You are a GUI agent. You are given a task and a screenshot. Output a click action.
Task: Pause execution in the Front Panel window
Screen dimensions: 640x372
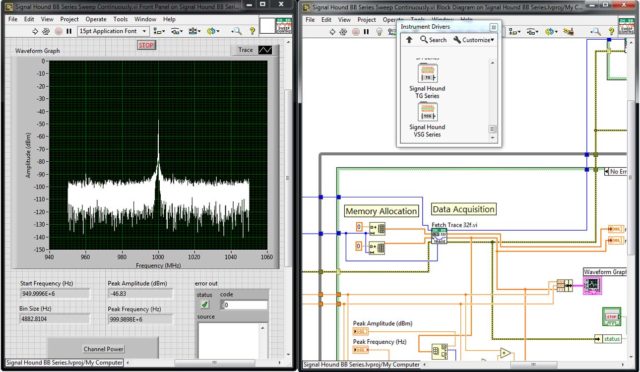point(69,31)
